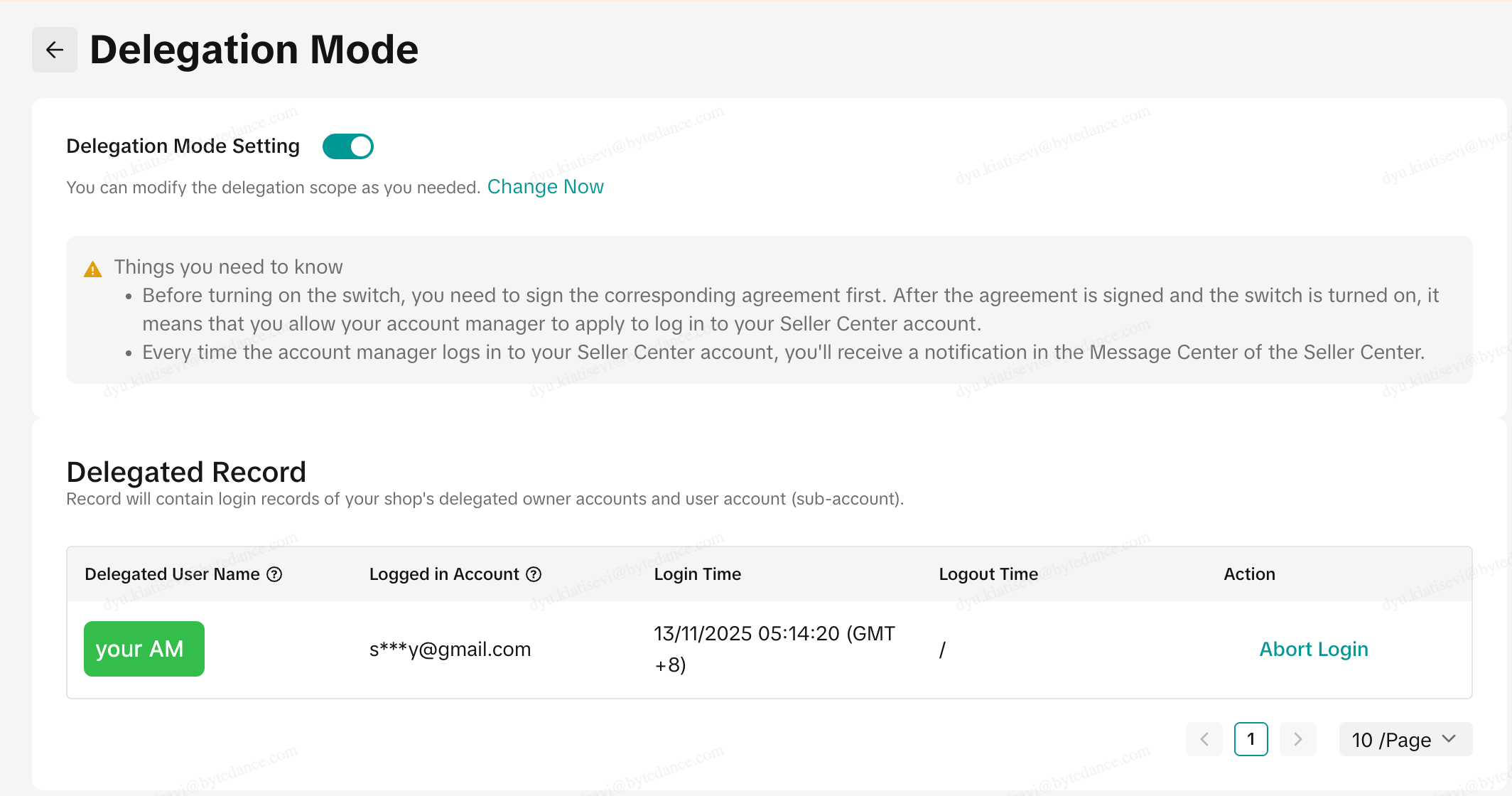The width and height of the screenshot is (1512, 796).
Task: Click the green your AM badge
Action: click(x=144, y=649)
